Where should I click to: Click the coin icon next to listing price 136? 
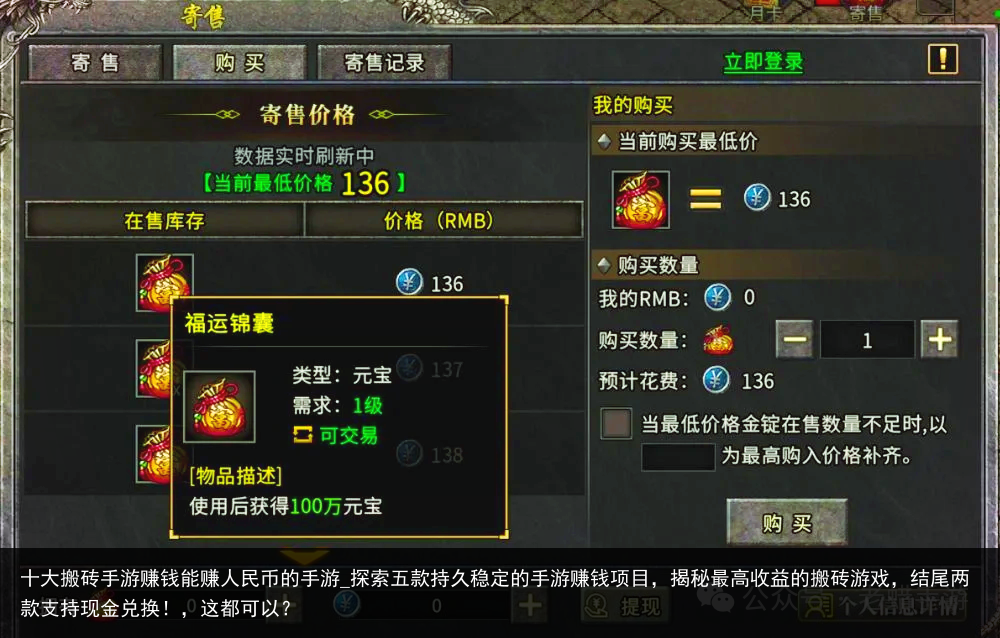click(409, 282)
